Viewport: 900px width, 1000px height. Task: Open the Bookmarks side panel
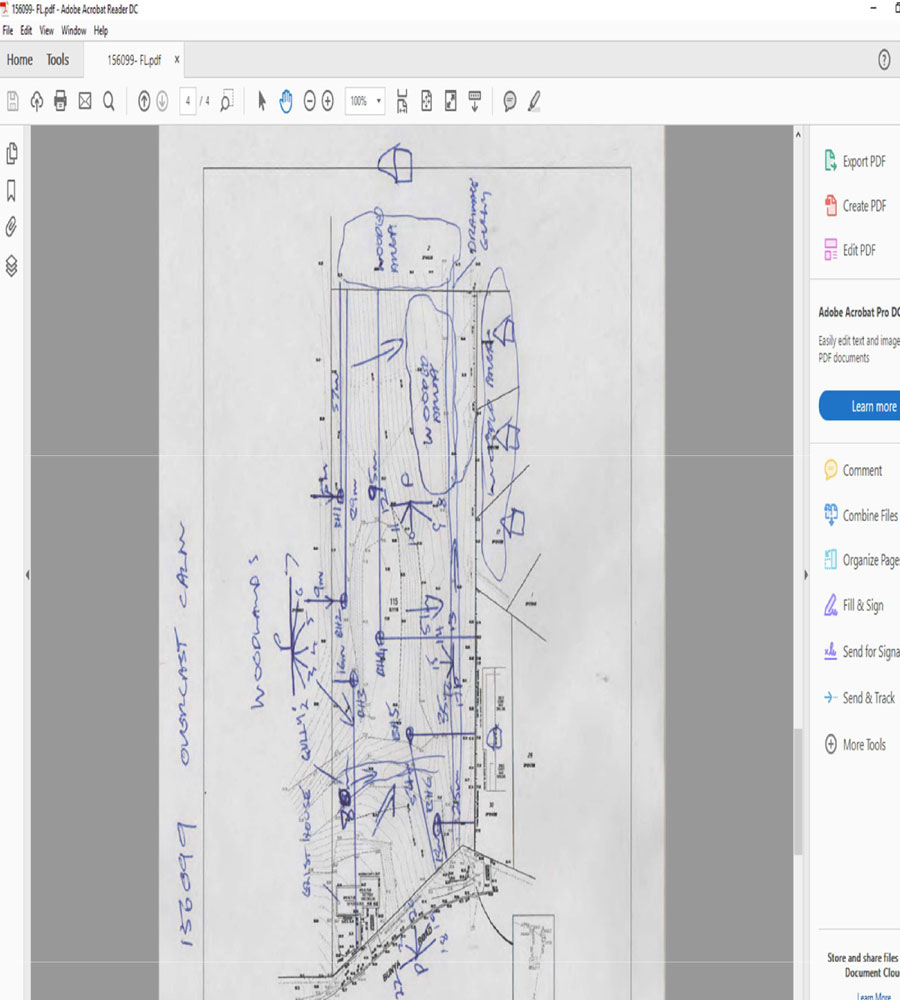pos(12,190)
